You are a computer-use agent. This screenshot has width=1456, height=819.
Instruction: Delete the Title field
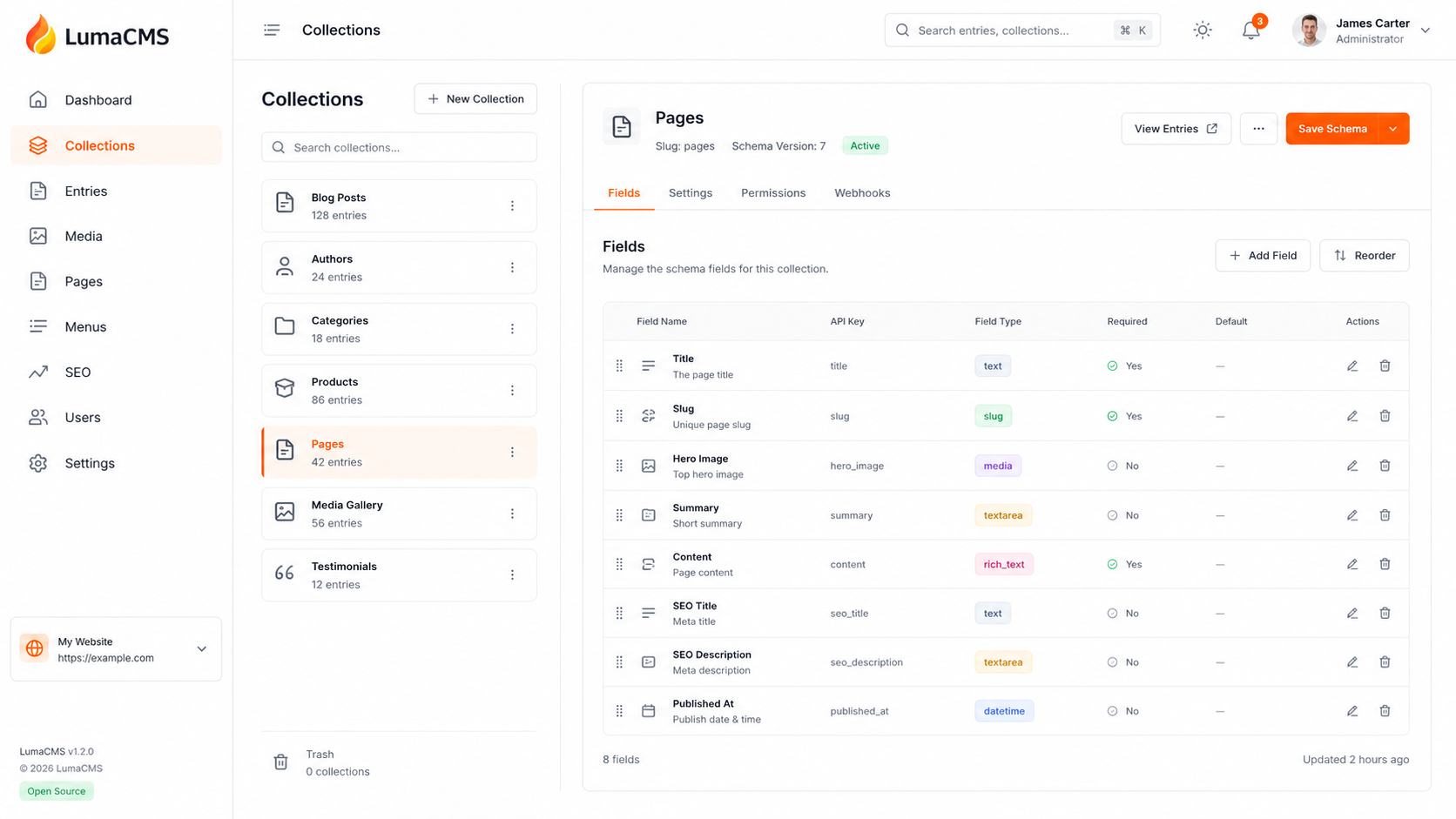pos(1385,366)
